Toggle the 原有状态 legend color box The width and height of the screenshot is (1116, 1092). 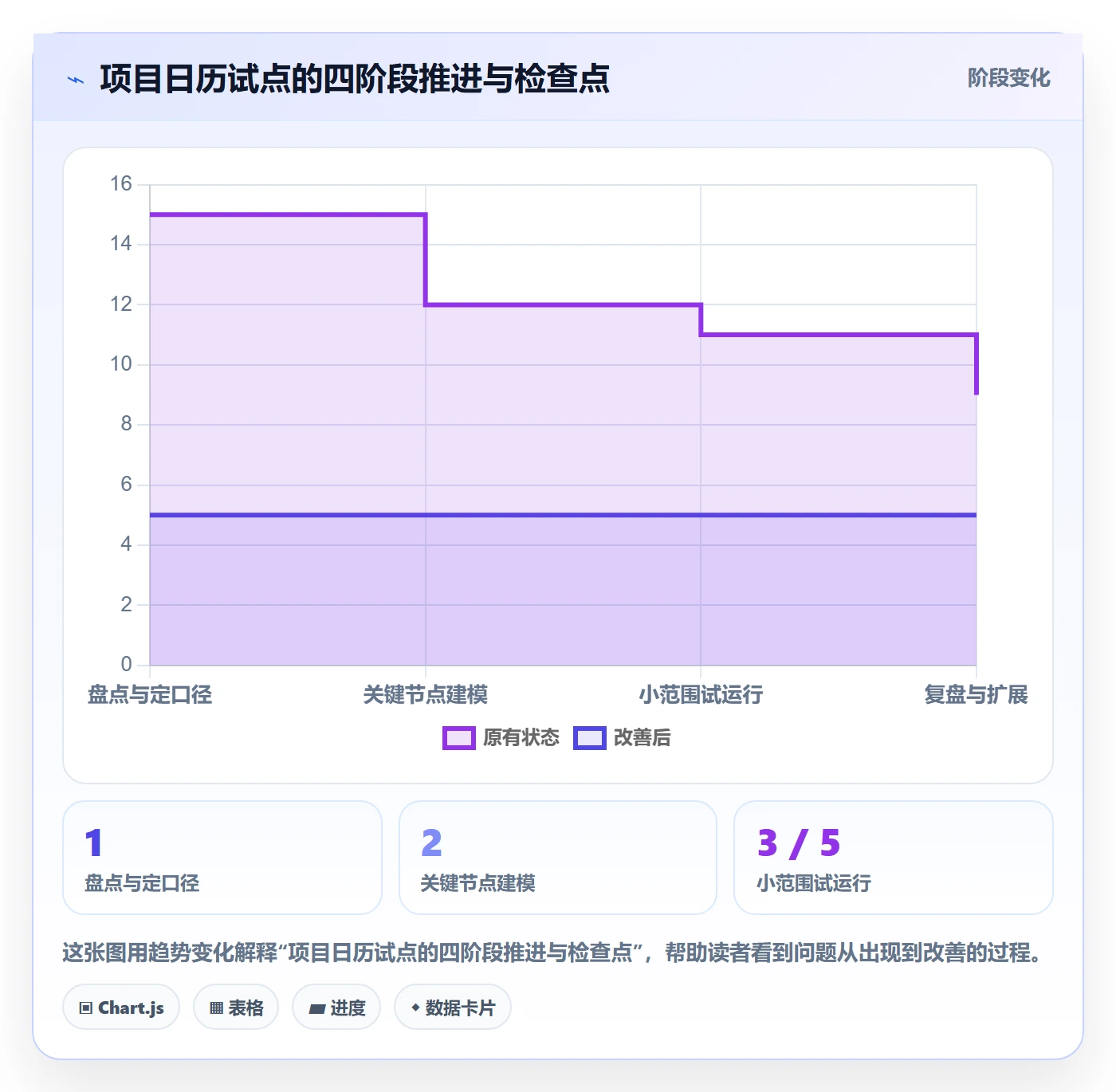point(459,738)
